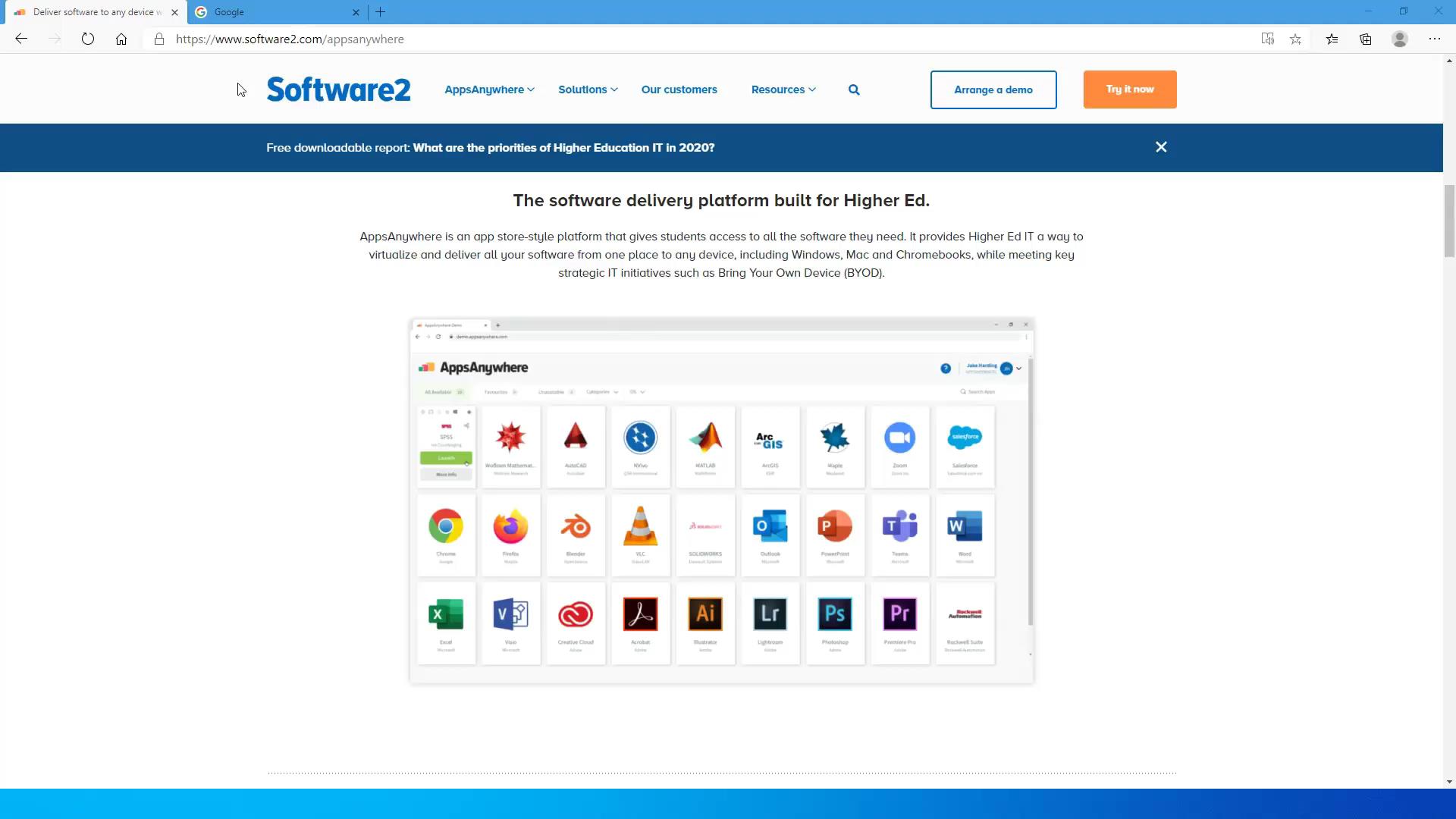Expand the AppsAnywhere dropdown menu

tap(489, 89)
